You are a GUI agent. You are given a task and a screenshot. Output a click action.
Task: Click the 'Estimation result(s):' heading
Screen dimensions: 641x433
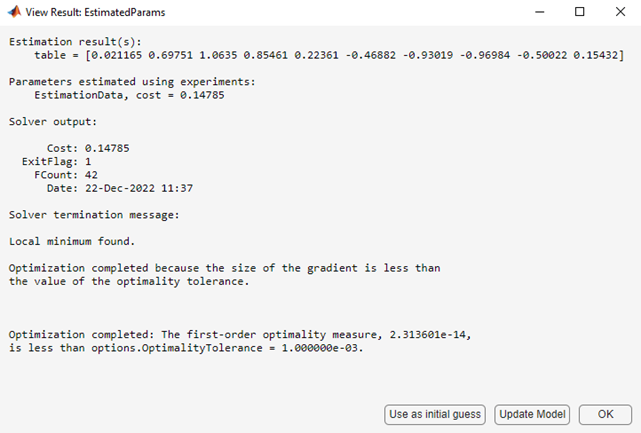pos(68,42)
